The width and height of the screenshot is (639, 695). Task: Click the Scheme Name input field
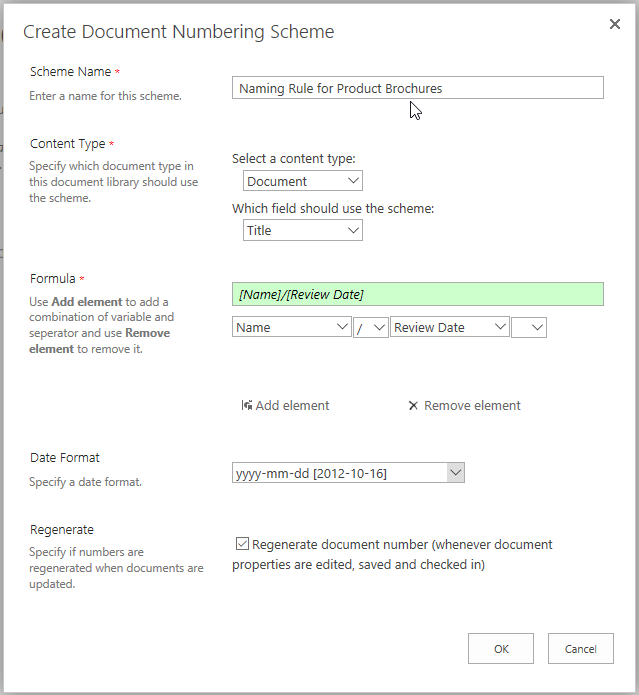tap(417, 88)
